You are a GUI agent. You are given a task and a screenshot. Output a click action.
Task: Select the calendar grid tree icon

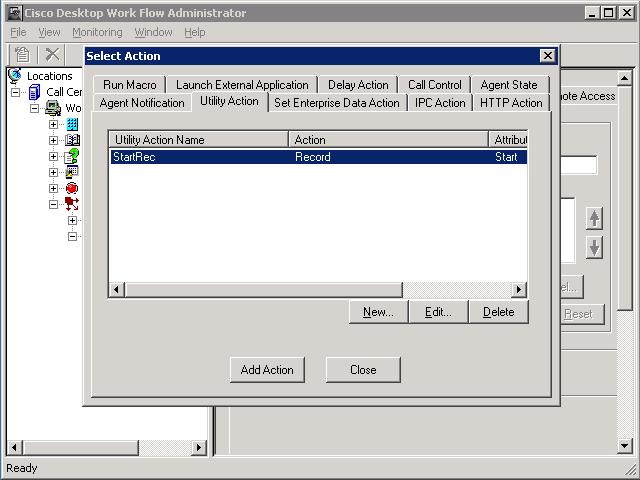coord(72,172)
